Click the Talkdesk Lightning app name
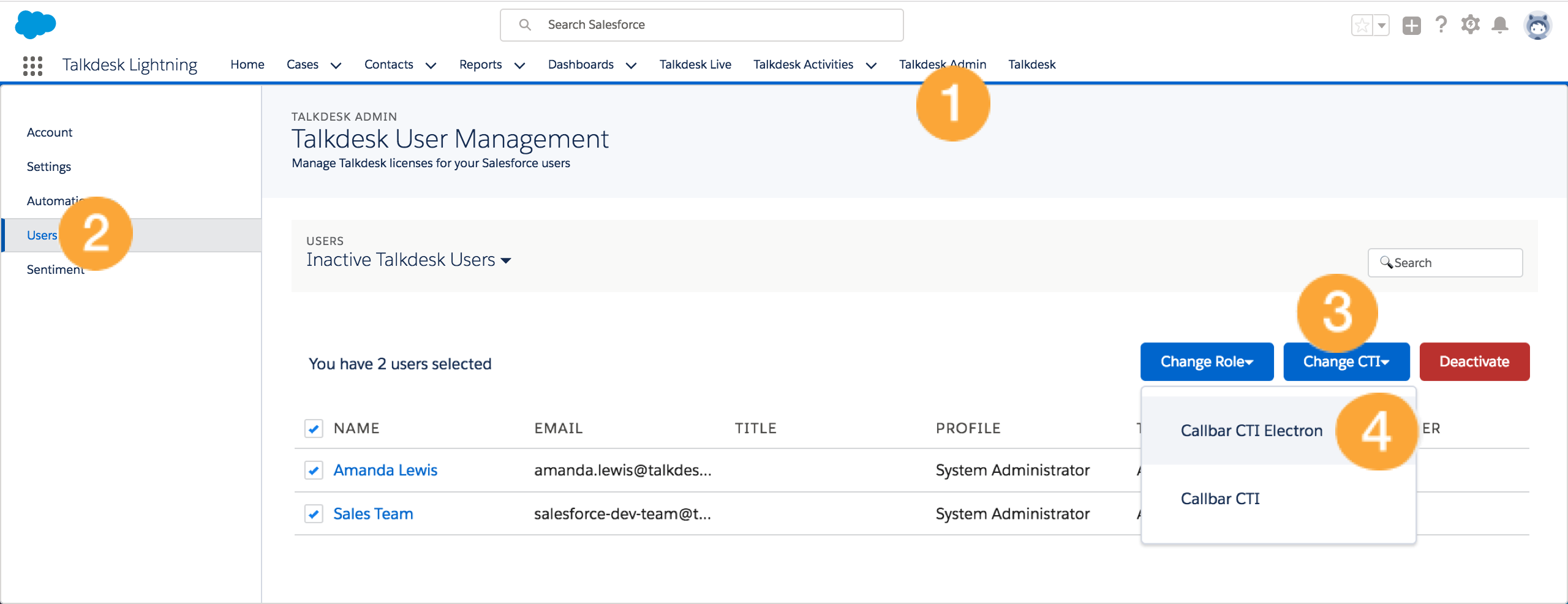 click(x=130, y=65)
